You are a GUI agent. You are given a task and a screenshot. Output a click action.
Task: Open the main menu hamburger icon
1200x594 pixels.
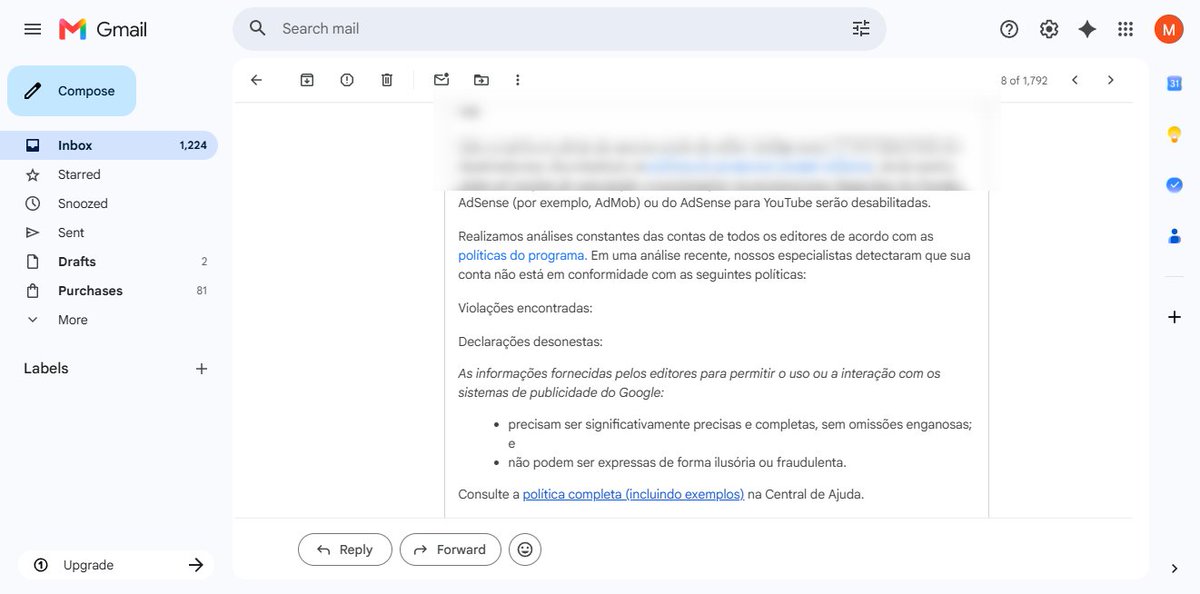[32, 29]
